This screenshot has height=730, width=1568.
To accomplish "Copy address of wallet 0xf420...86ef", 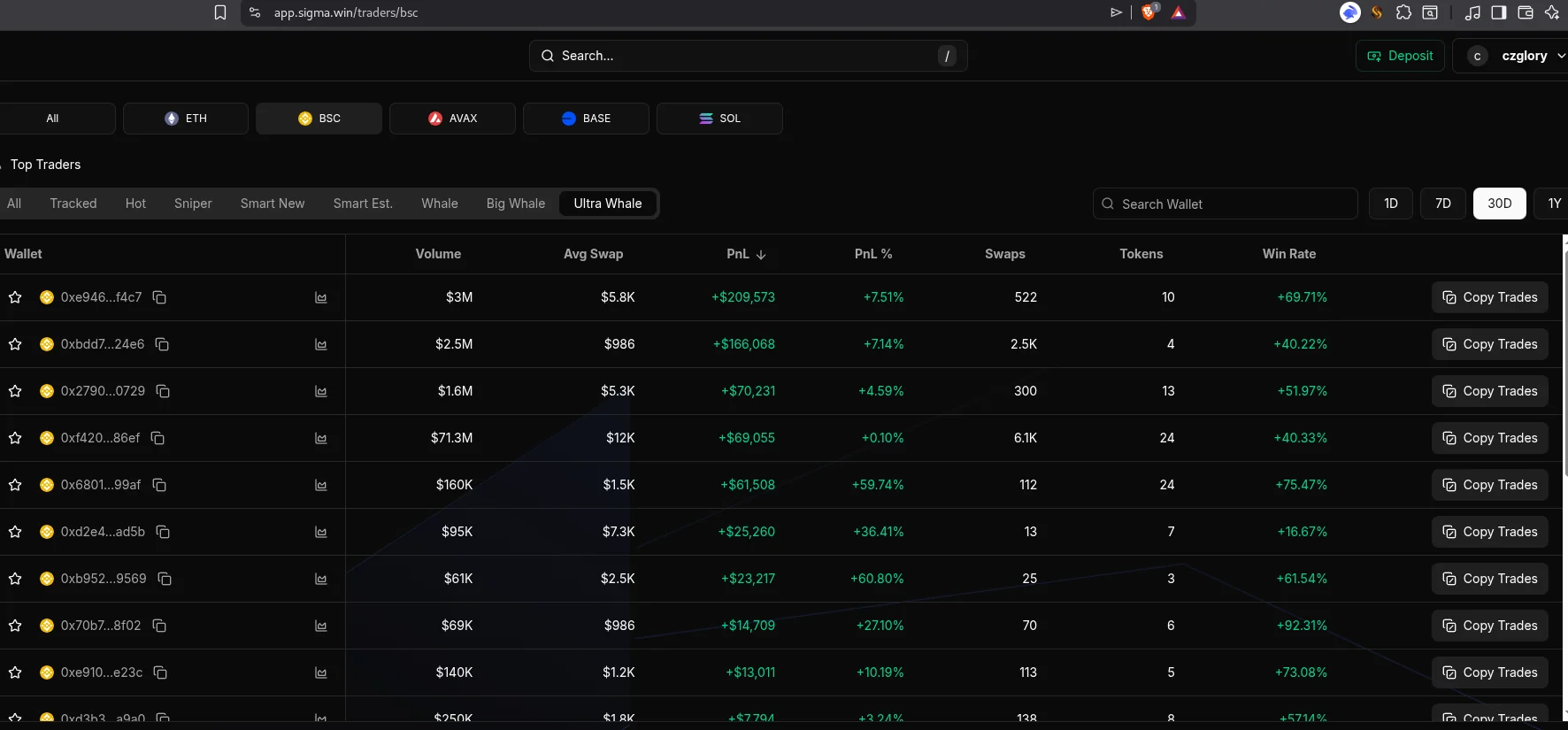I will [158, 438].
